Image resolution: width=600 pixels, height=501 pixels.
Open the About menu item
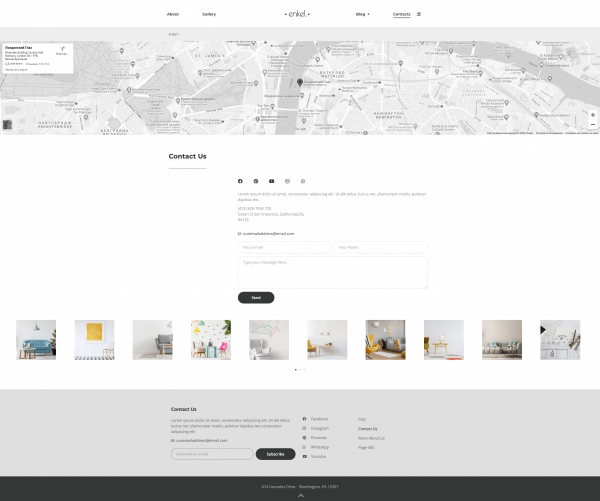tap(173, 14)
